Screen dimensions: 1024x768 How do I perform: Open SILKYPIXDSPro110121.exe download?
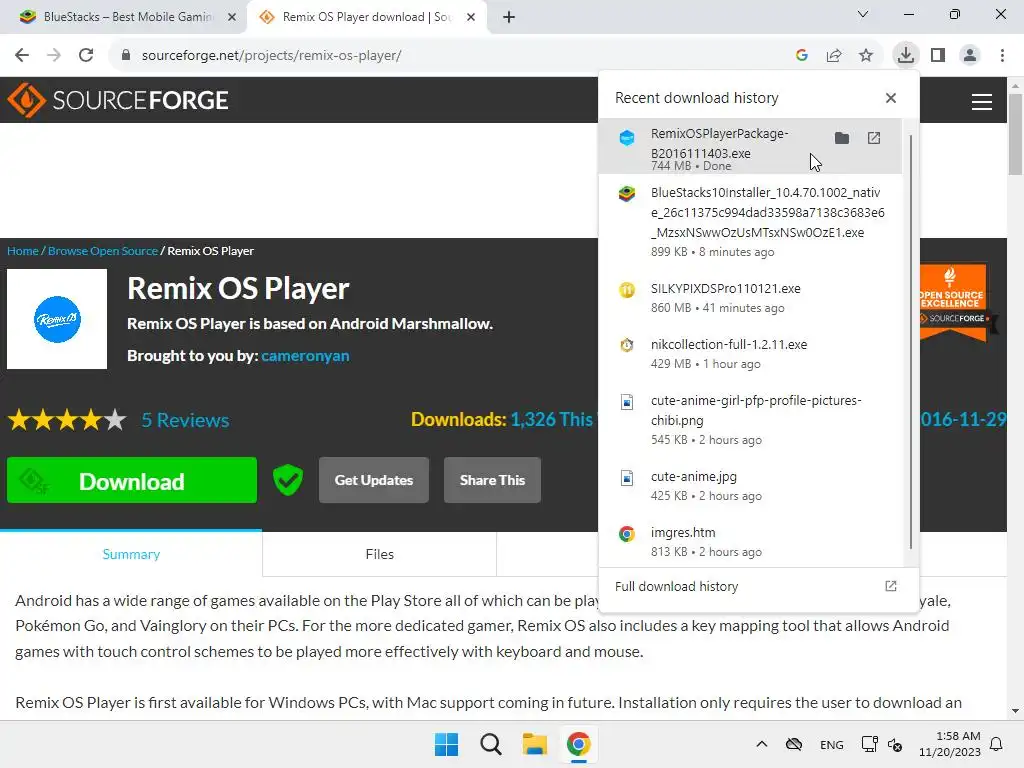pyautogui.click(x=750, y=298)
